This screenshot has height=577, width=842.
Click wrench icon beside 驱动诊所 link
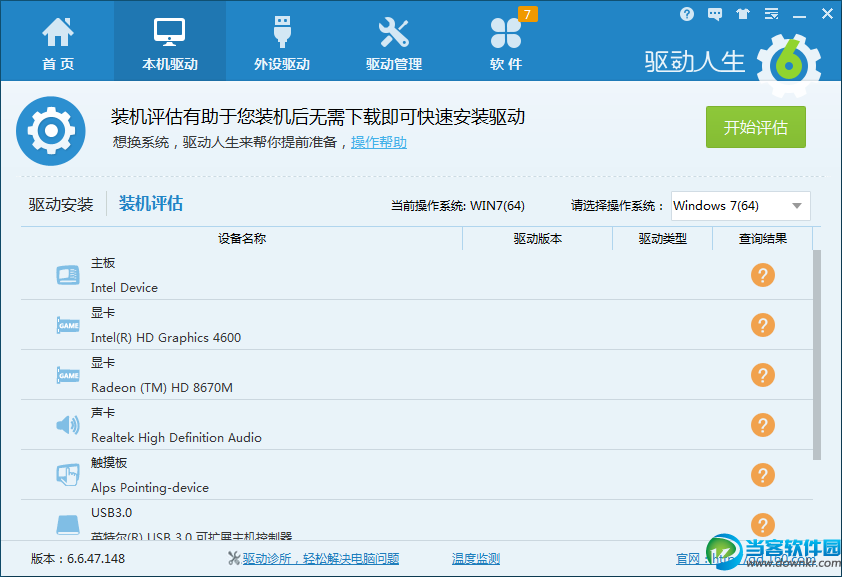(234, 559)
